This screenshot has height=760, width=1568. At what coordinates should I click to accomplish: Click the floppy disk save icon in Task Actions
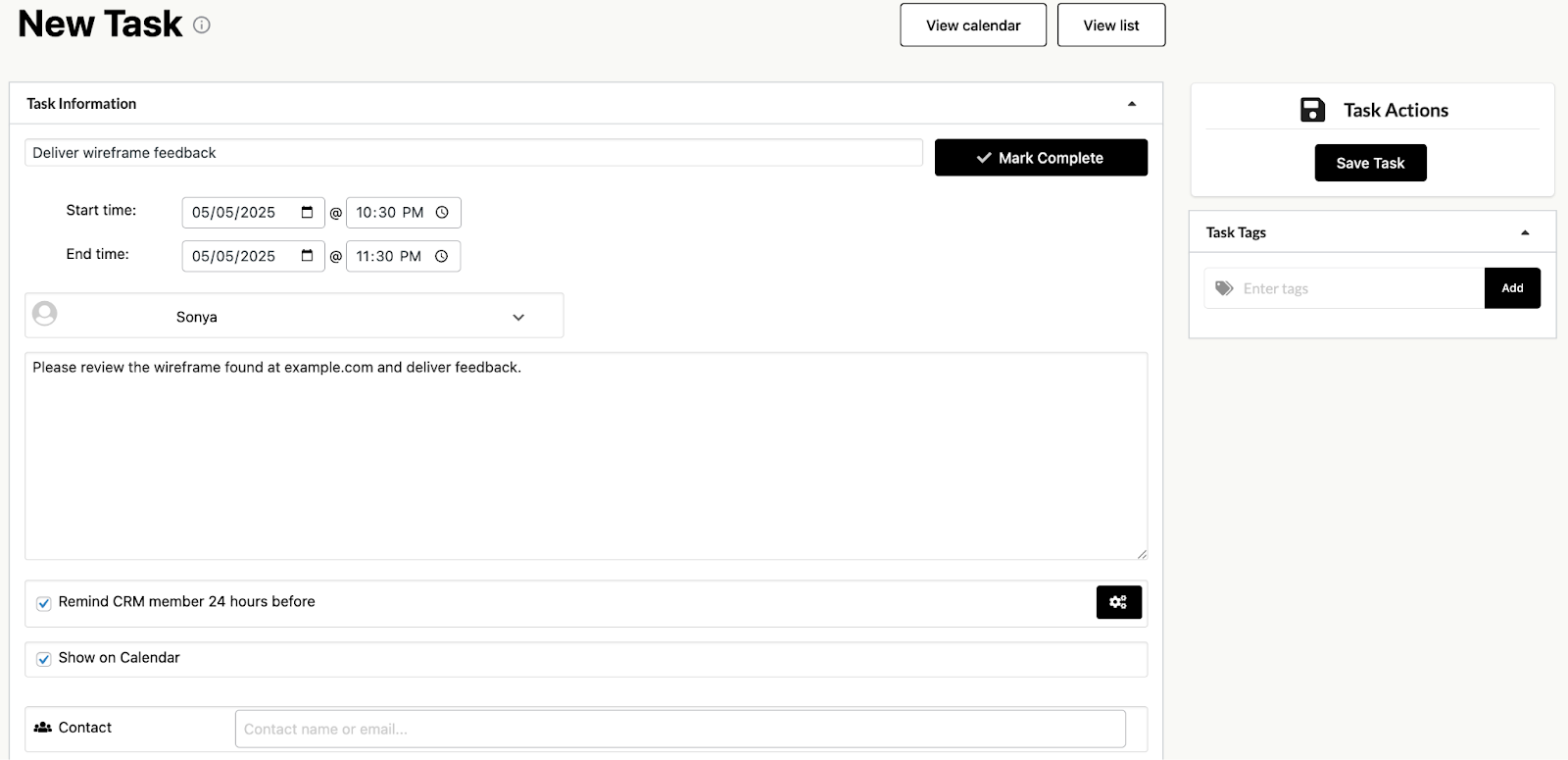coord(1312,110)
